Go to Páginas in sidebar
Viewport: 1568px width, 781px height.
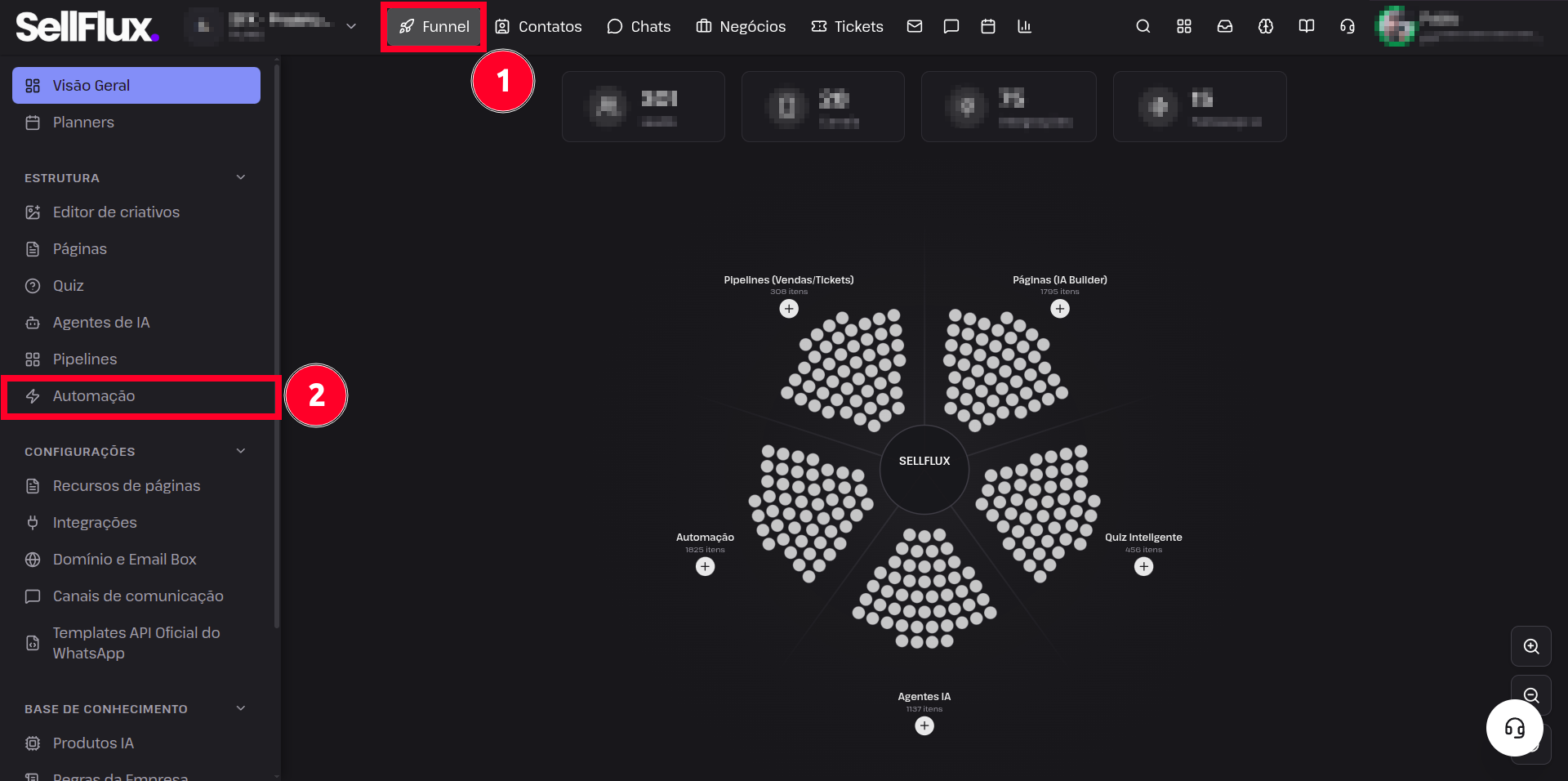[x=136, y=249]
